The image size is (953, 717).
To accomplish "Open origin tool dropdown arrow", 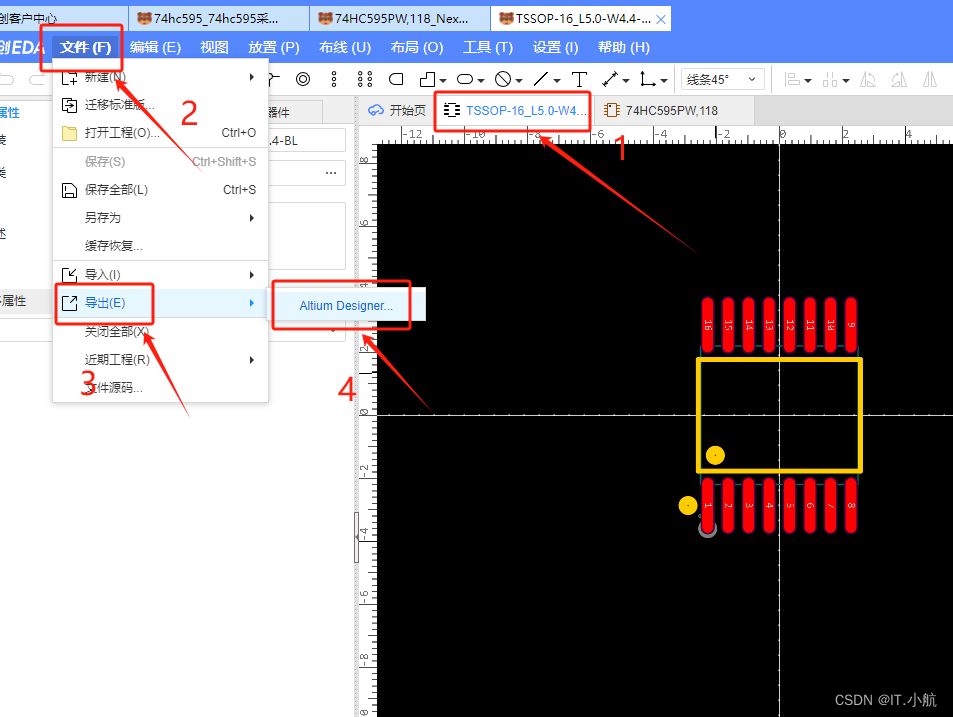I will (x=664, y=80).
